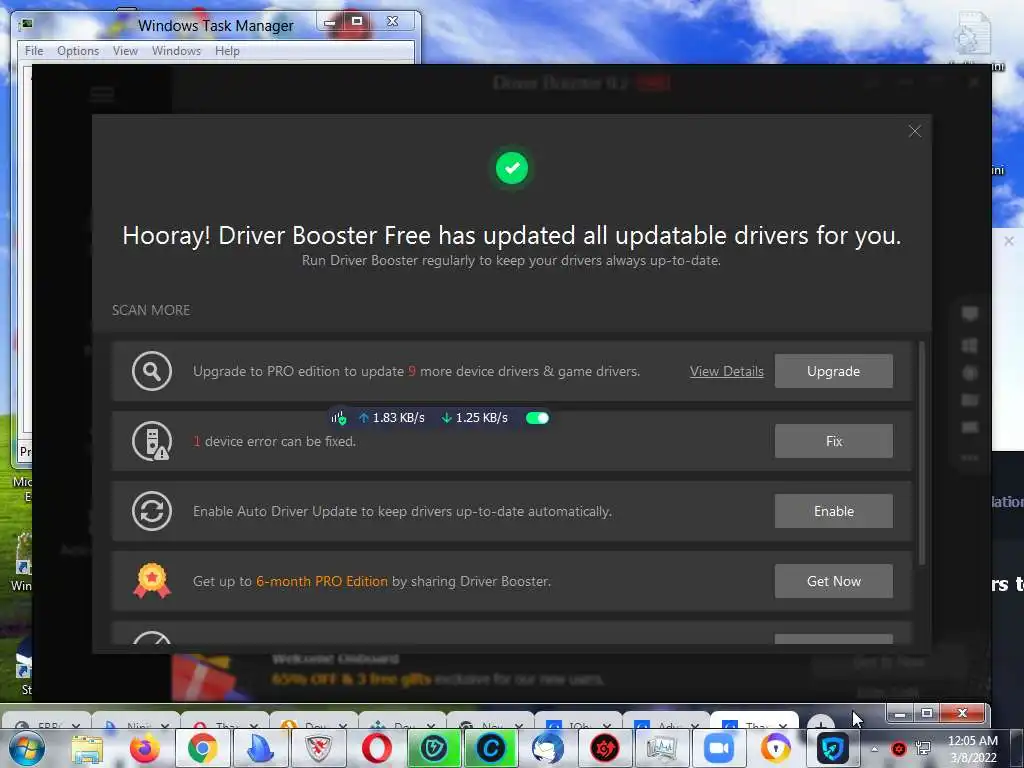Open View menu in Windows Task Manager
Screen dimensions: 1024x768
[x=125, y=50]
